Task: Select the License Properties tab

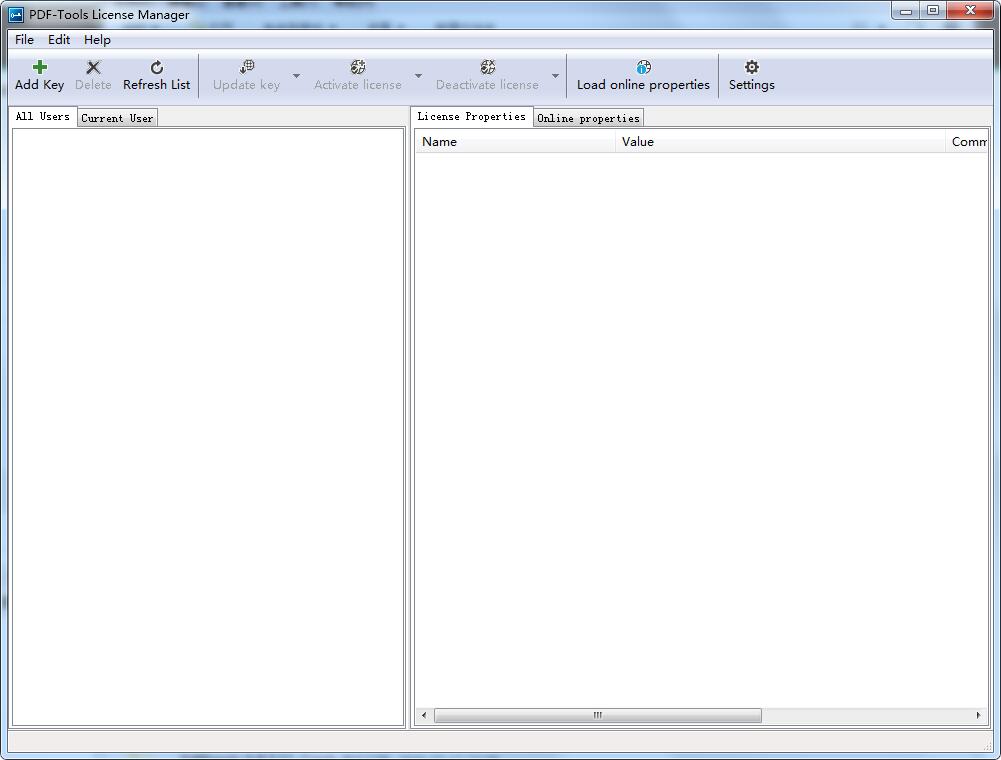Action: coord(471,116)
